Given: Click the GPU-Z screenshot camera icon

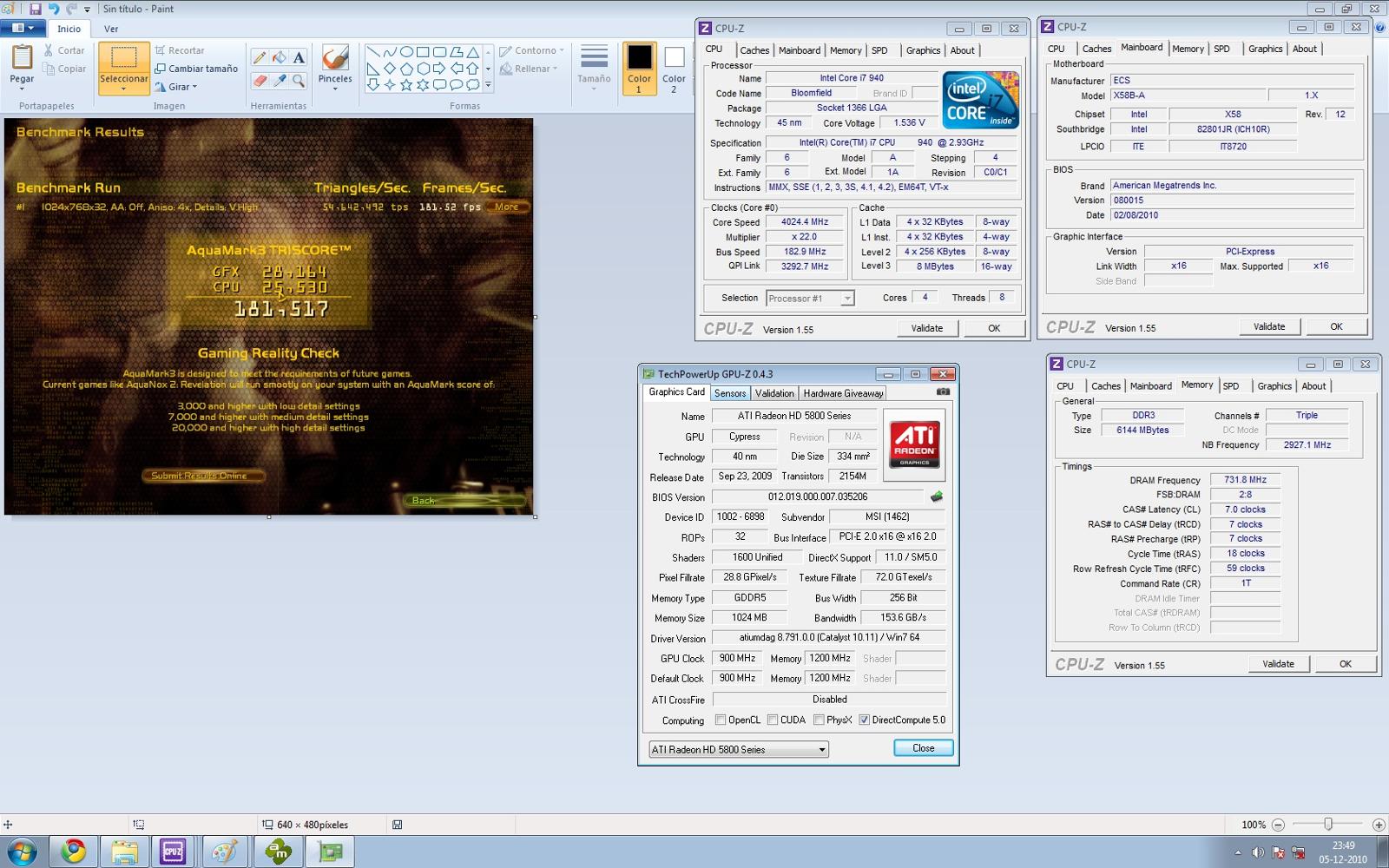Looking at the screenshot, I should coord(944,391).
